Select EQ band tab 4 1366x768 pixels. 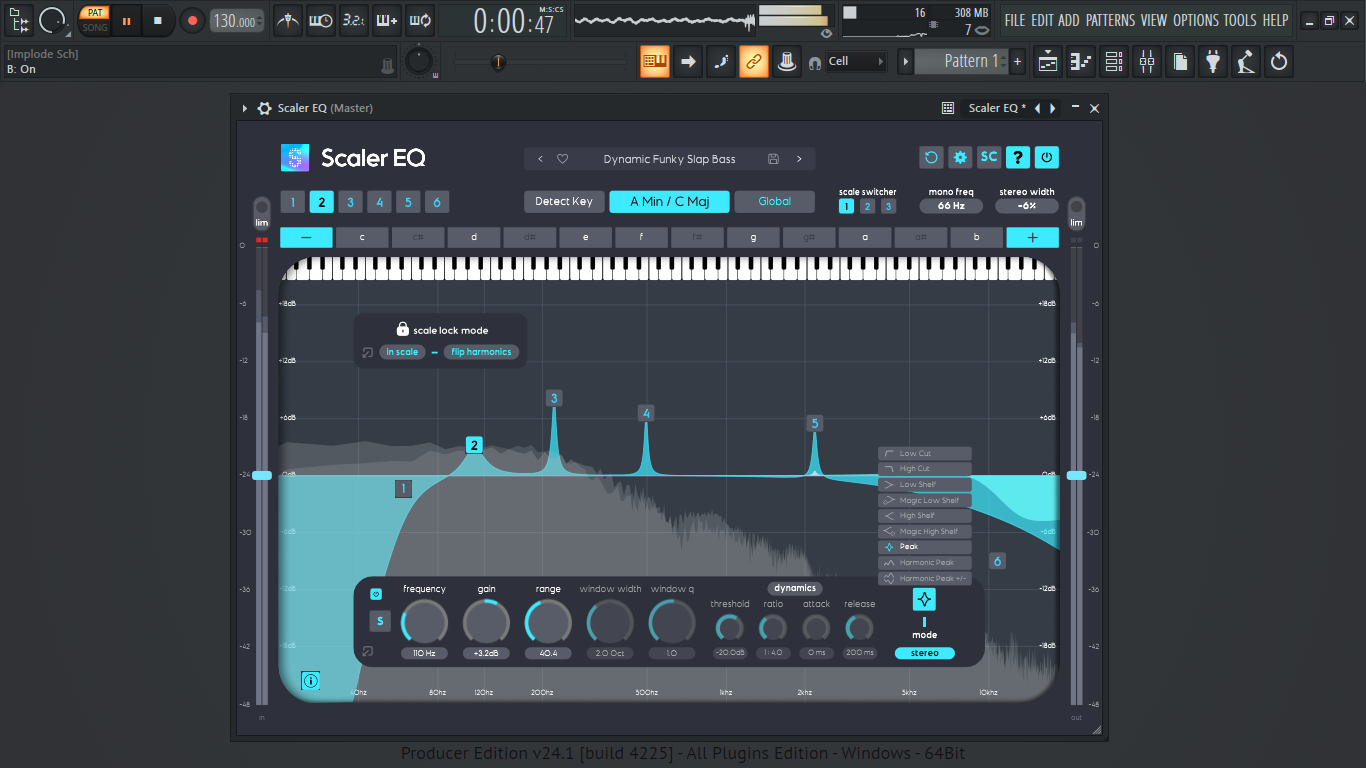379,202
